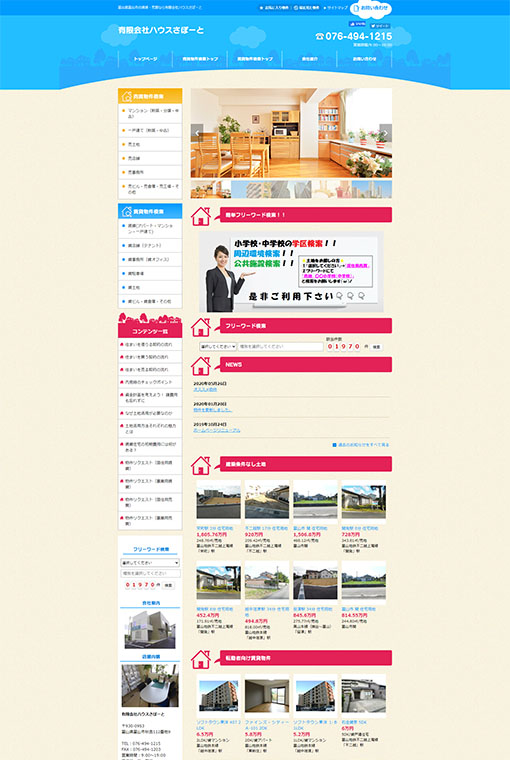Click the link to view all past news
The width and height of the screenshot is (510, 760).
click(361, 444)
